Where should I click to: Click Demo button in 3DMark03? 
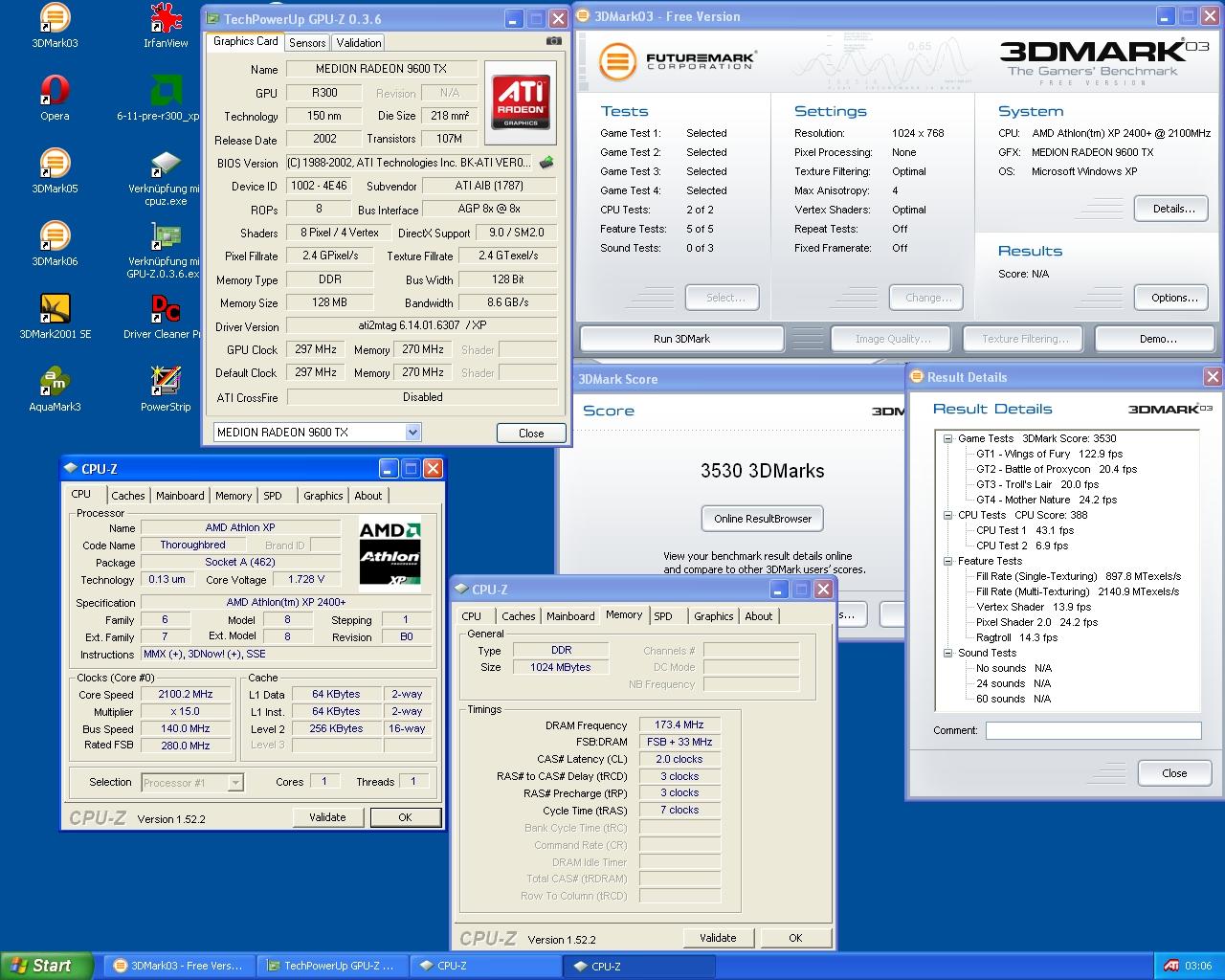(x=1157, y=339)
